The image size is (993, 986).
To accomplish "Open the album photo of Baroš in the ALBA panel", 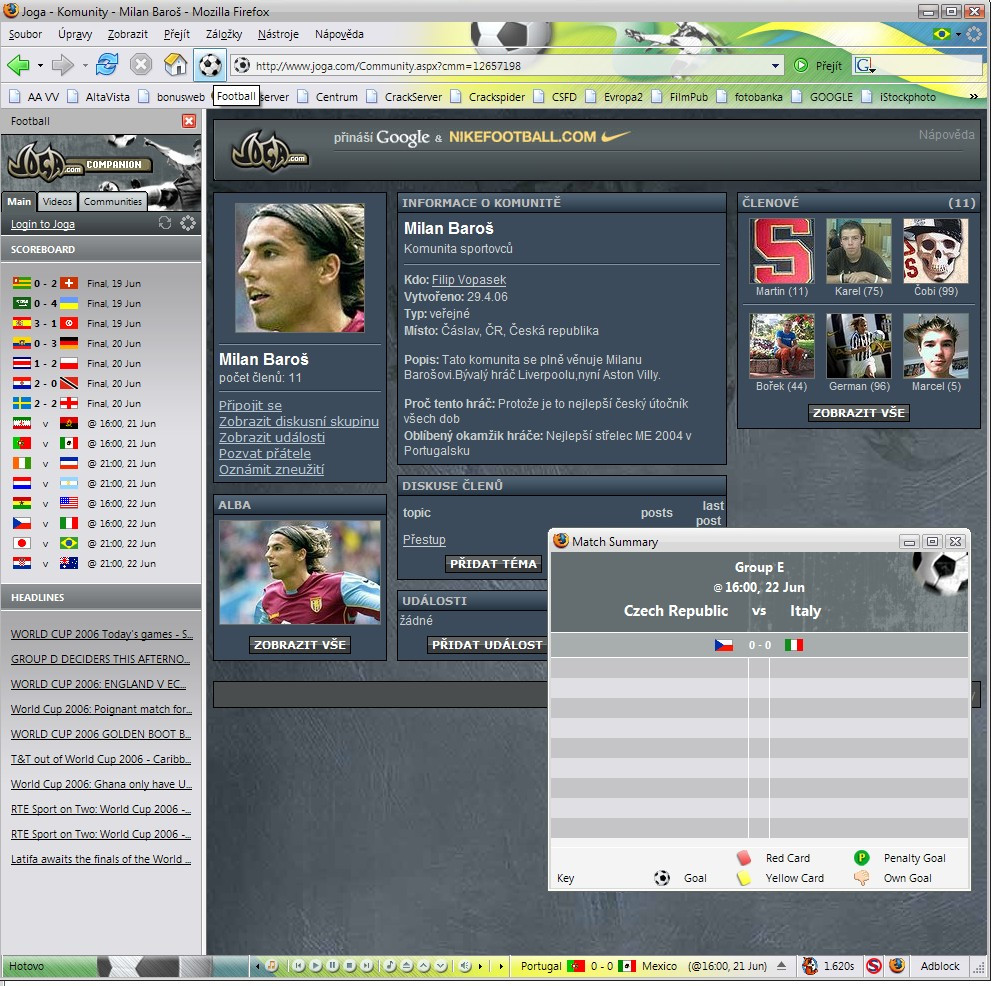I will click(x=300, y=572).
